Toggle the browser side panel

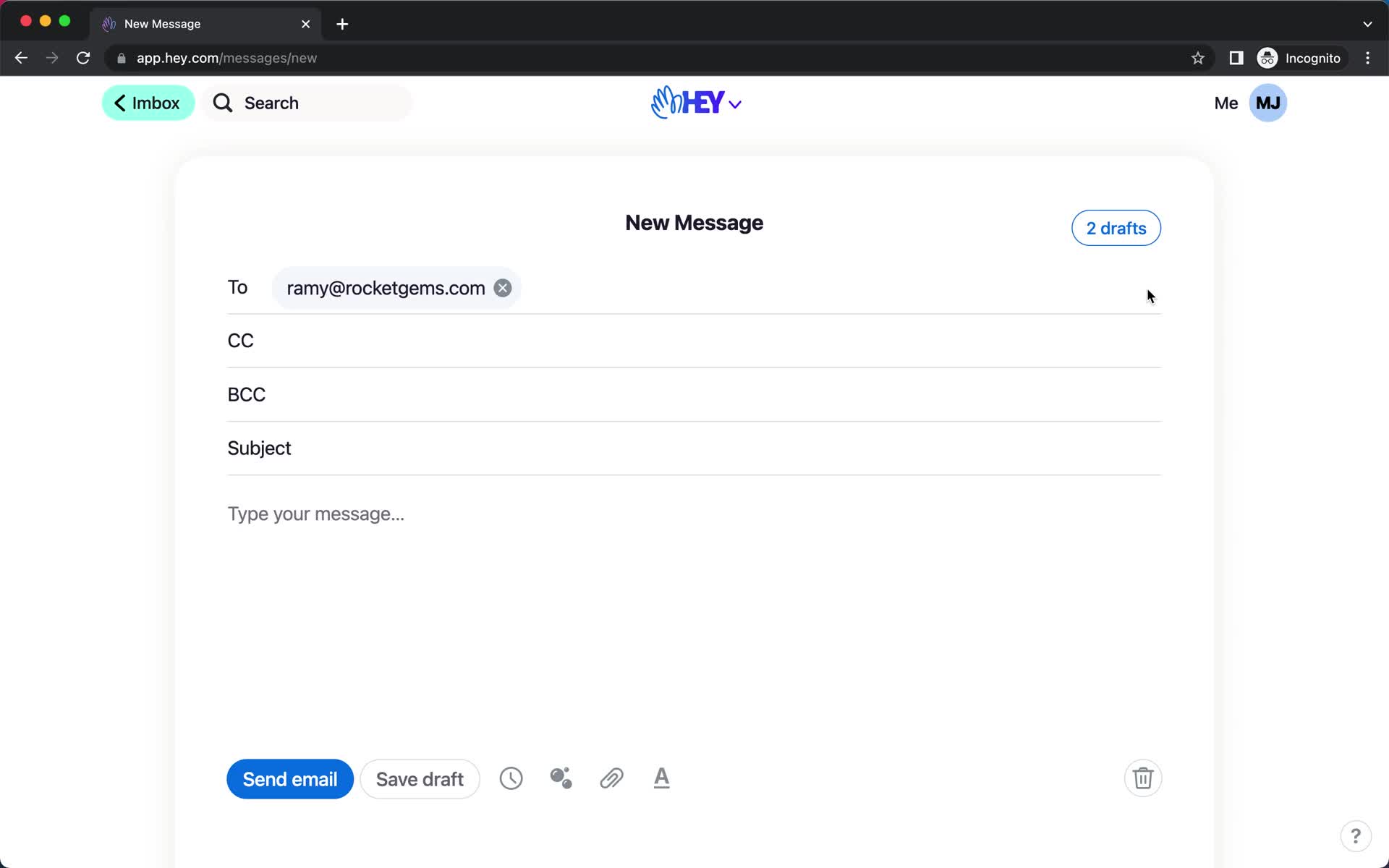pyautogui.click(x=1236, y=58)
